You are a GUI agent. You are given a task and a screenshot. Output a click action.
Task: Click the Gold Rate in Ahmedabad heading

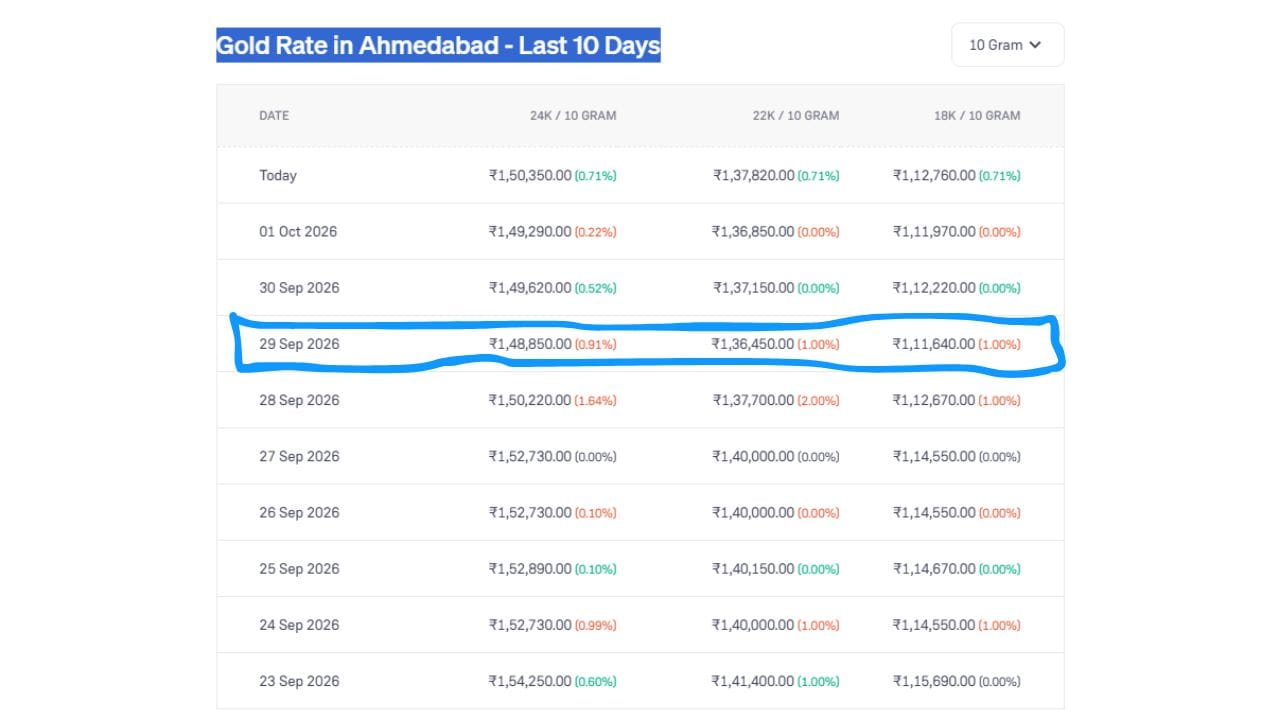click(x=438, y=45)
